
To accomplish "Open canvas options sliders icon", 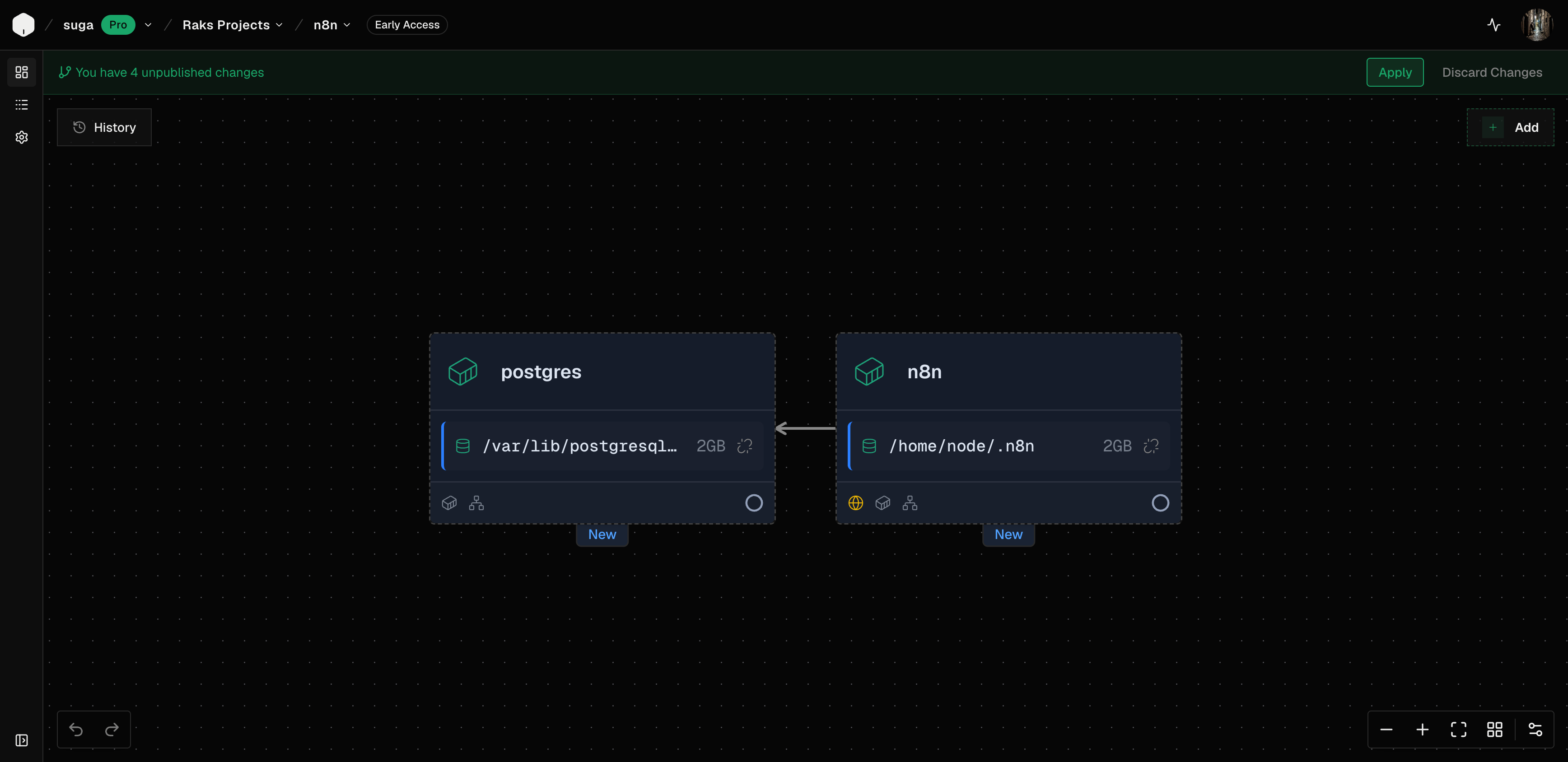I will (x=1535, y=729).
